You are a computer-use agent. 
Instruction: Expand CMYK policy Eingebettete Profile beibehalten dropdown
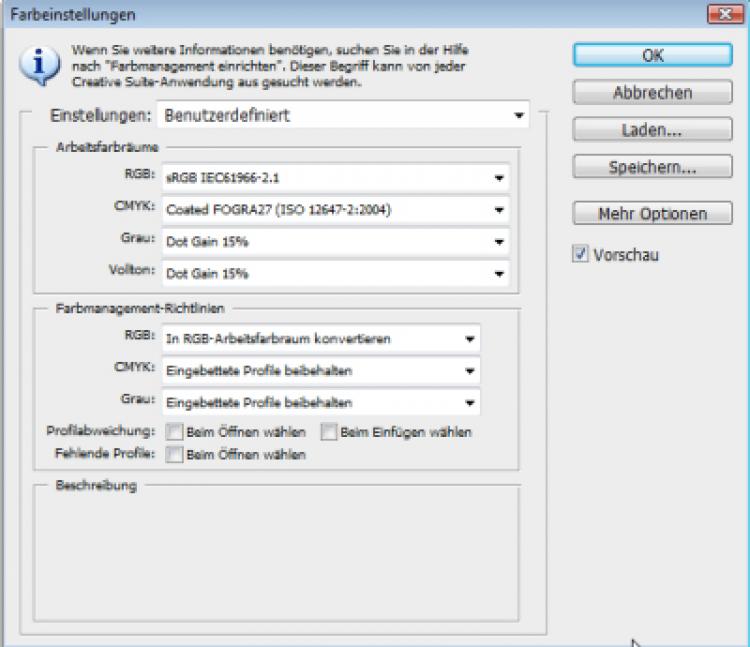click(320, 371)
